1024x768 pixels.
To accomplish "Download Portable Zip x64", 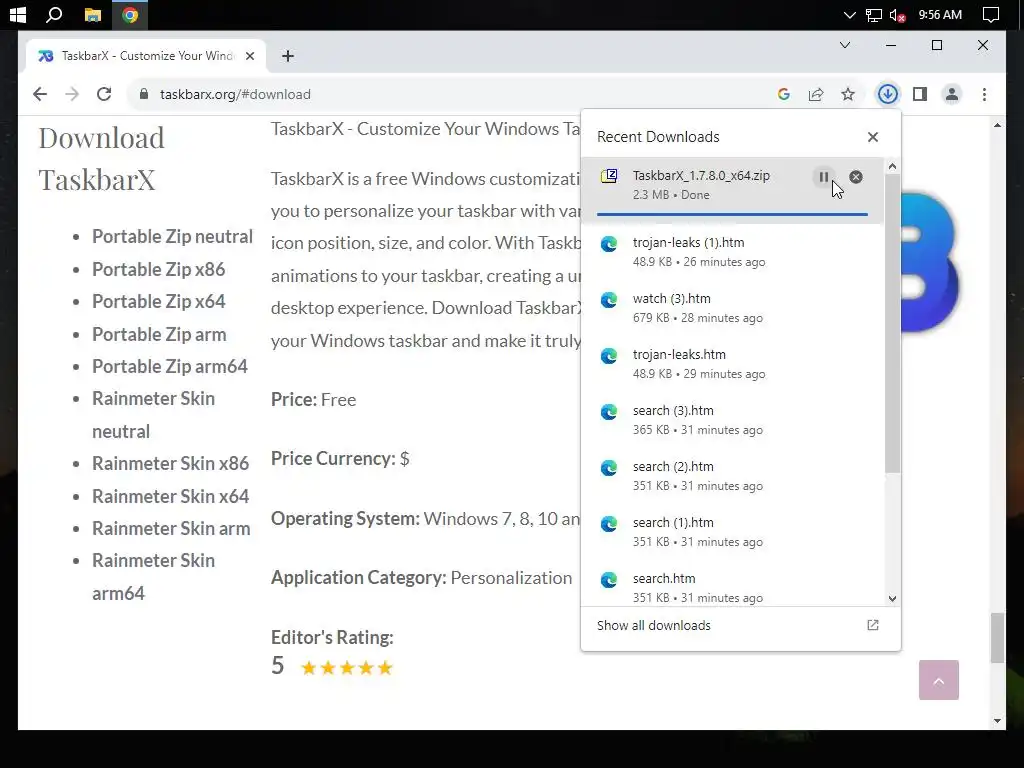I will click(159, 301).
